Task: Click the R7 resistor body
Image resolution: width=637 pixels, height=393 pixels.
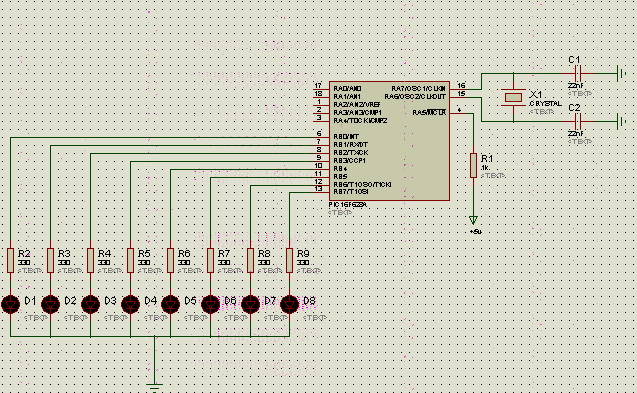Action: point(210,260)
